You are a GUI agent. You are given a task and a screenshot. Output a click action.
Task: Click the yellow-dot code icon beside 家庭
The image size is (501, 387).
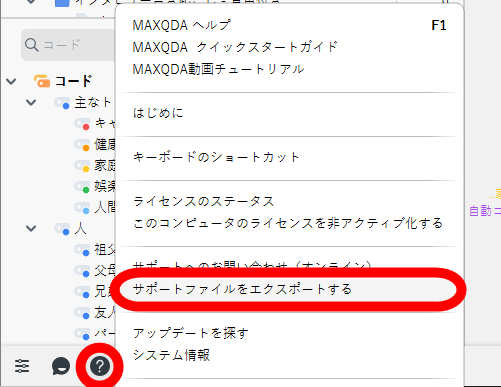82,166
